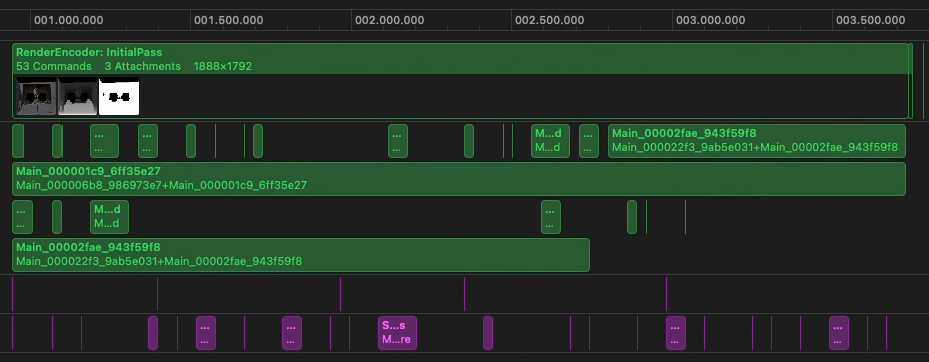929x362 pixels.
Task: Open the white mask attachment thumbnail
Action: (x=119, y=96)
